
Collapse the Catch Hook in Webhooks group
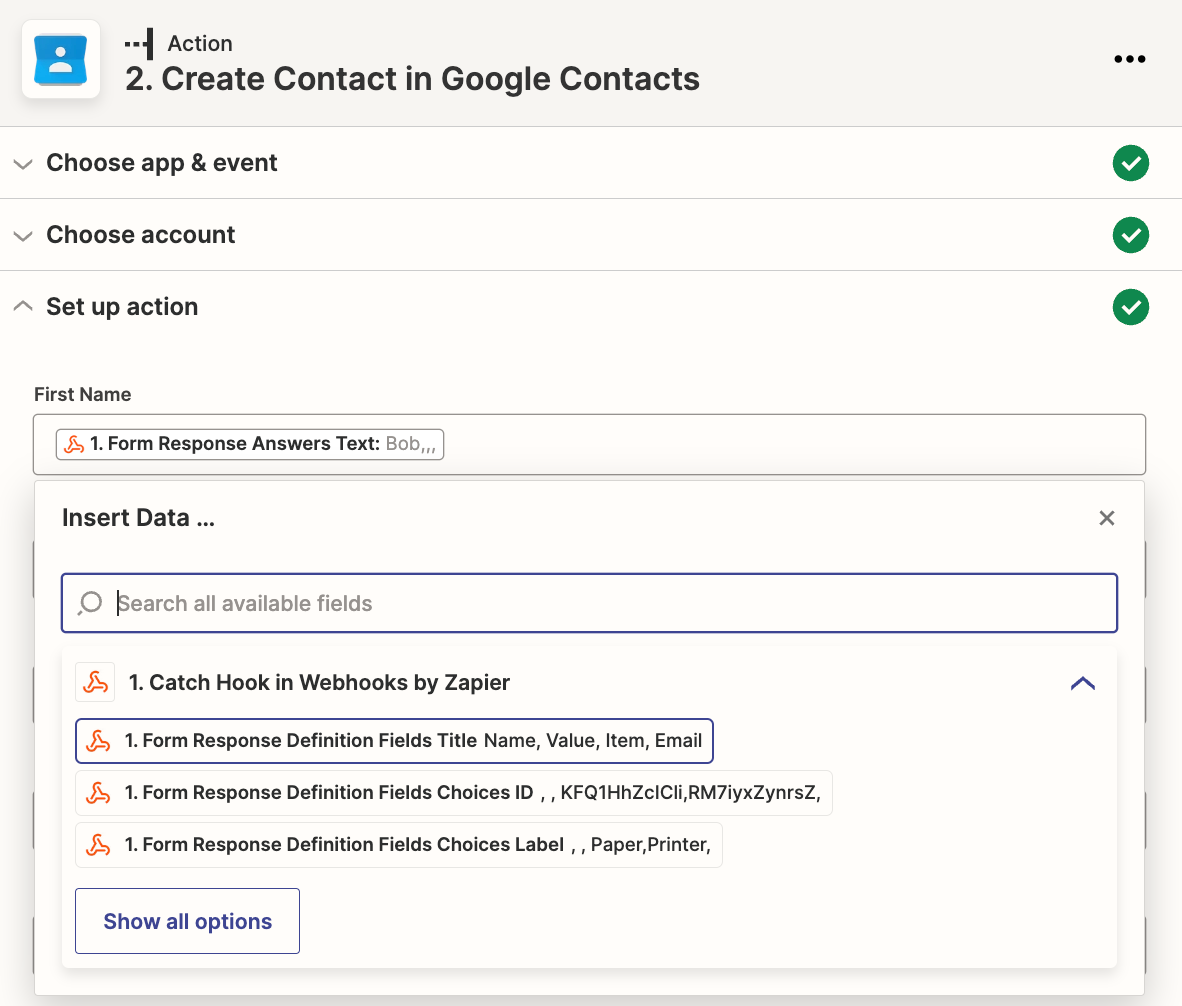1082,684
